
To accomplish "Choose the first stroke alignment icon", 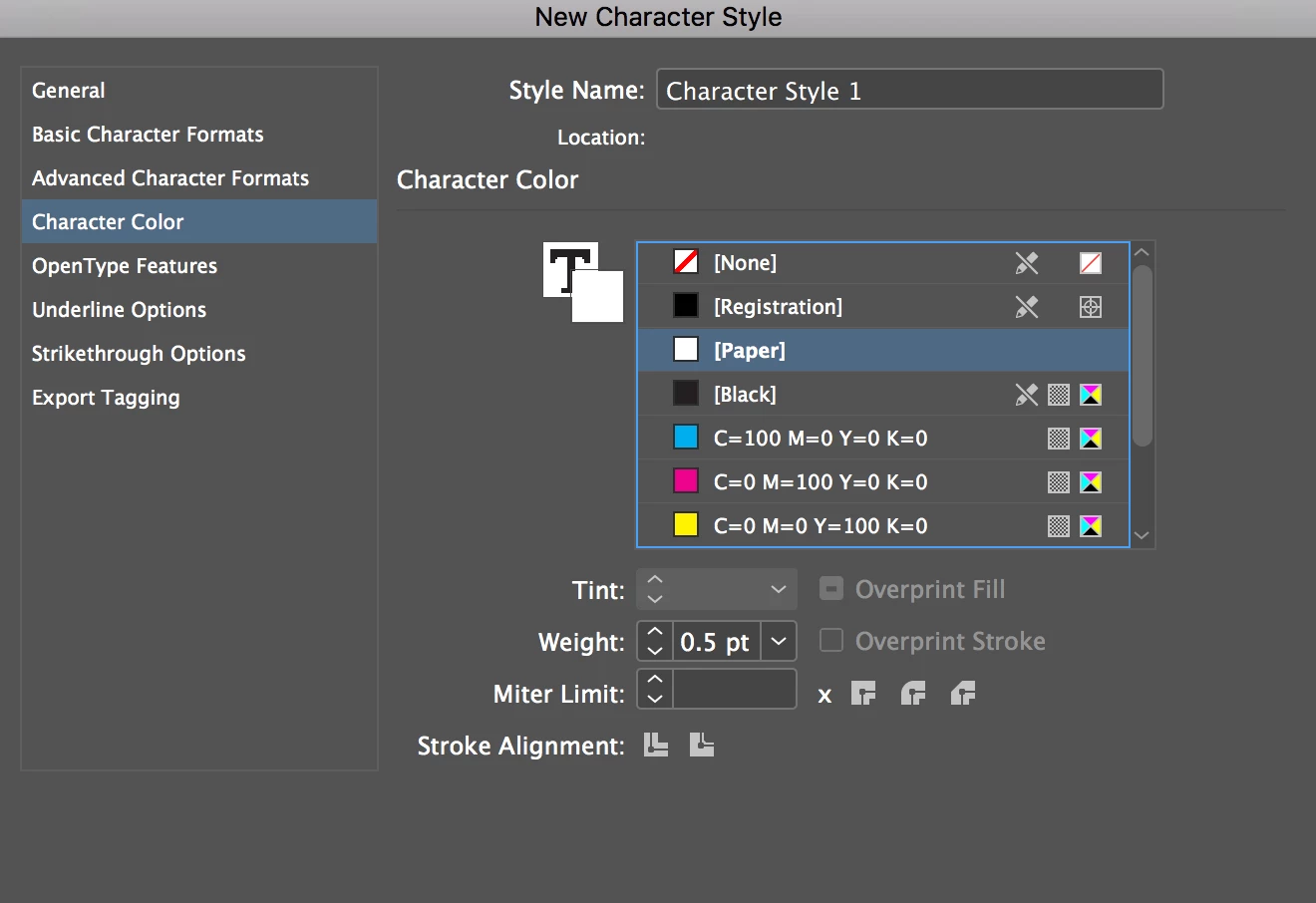I will coord(656,746).
